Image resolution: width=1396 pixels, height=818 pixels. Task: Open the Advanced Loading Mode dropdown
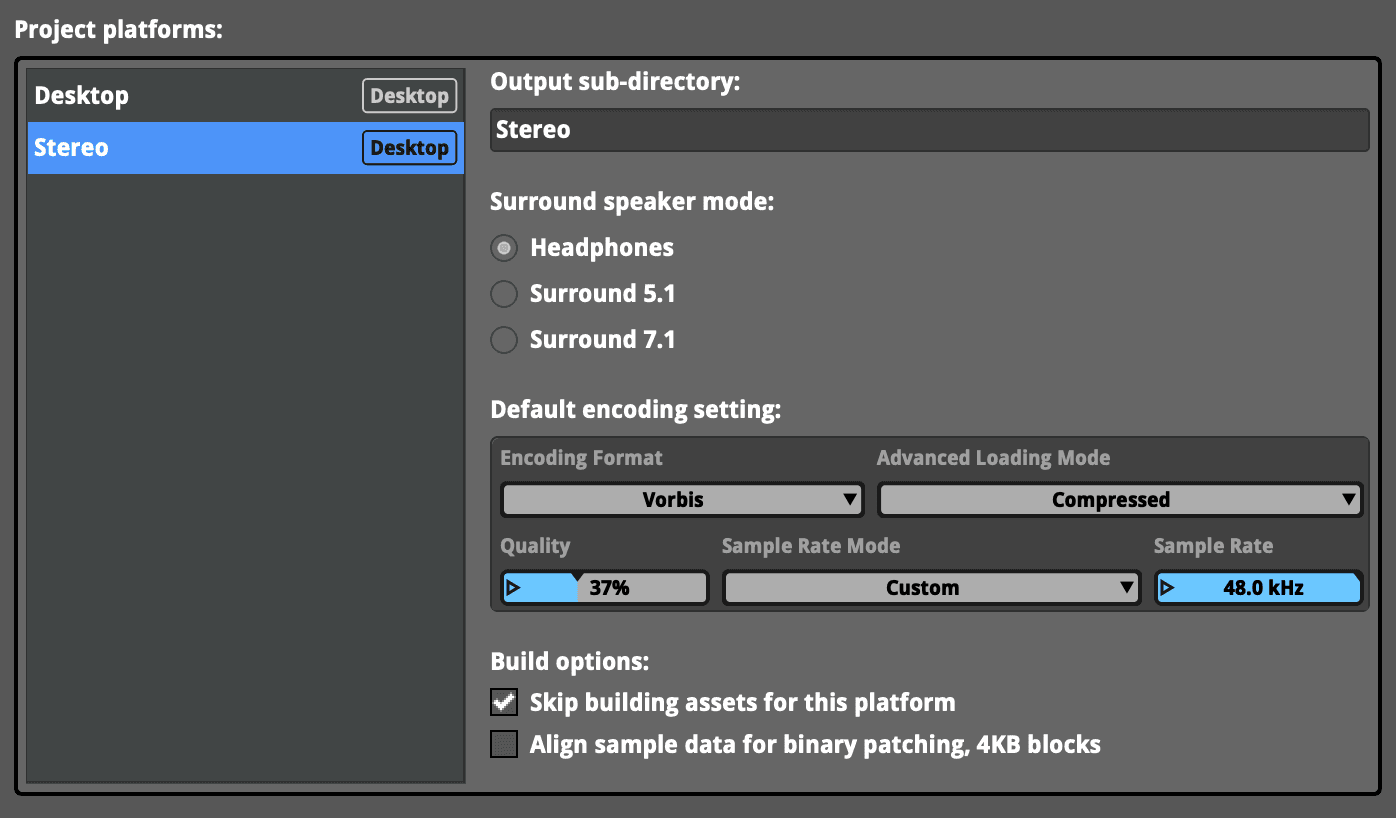point(1110,500)
